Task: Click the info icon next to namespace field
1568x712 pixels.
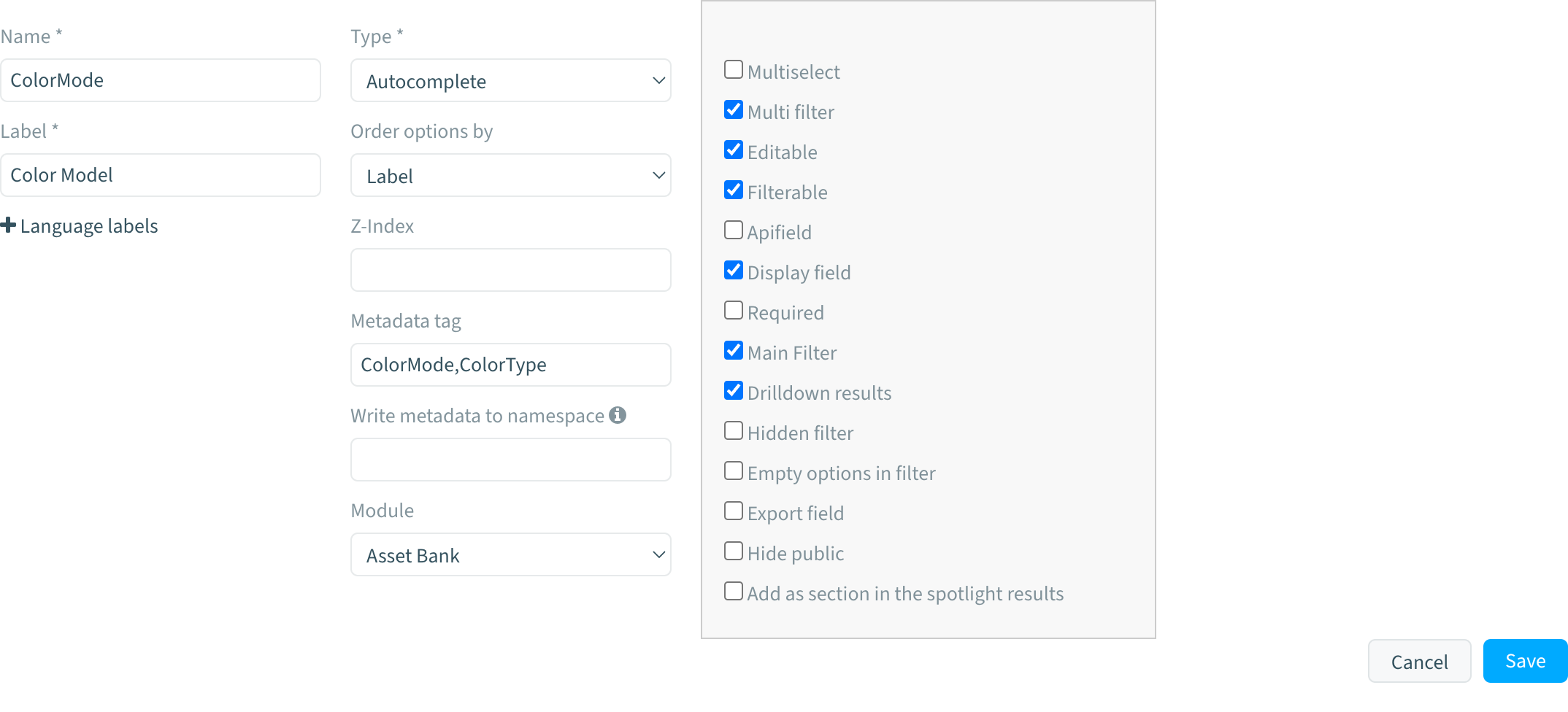Action: [x=618, y=415]
